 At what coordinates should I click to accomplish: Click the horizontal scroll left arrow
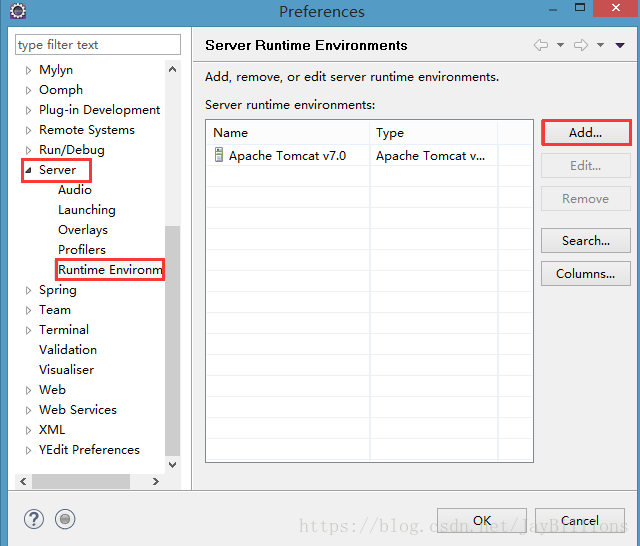coord(23,482)
